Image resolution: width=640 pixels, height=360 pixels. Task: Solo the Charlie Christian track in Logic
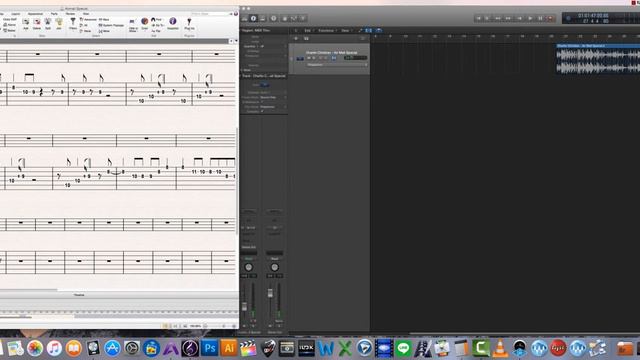click(314, 58)
